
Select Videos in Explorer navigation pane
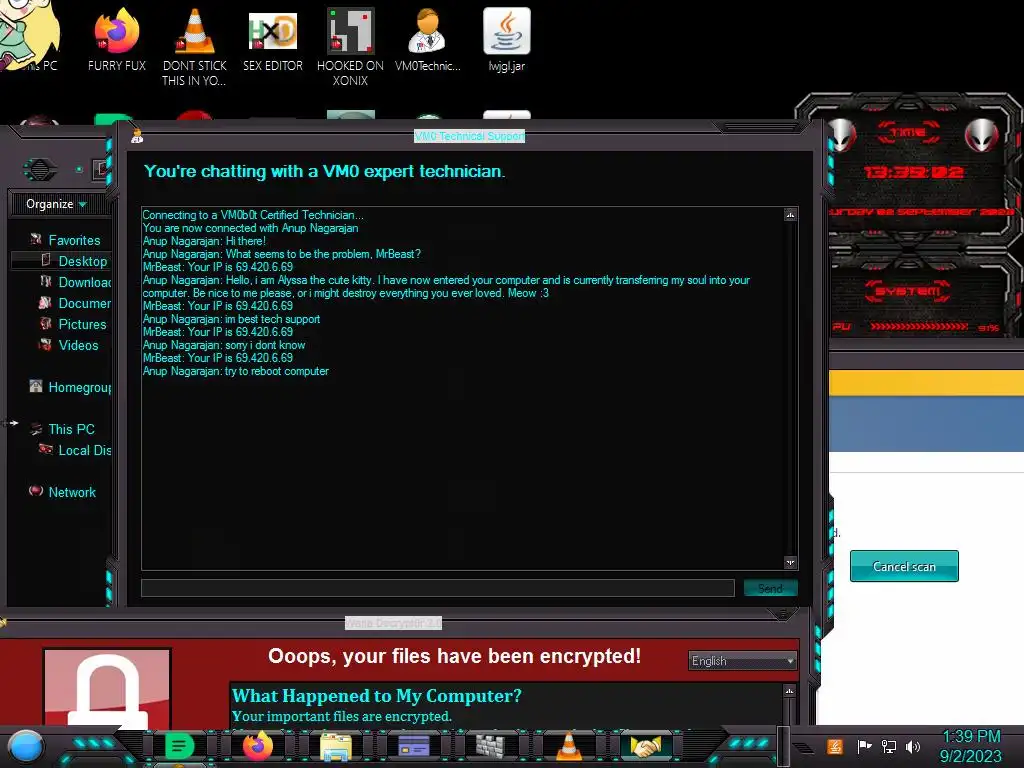78,345
